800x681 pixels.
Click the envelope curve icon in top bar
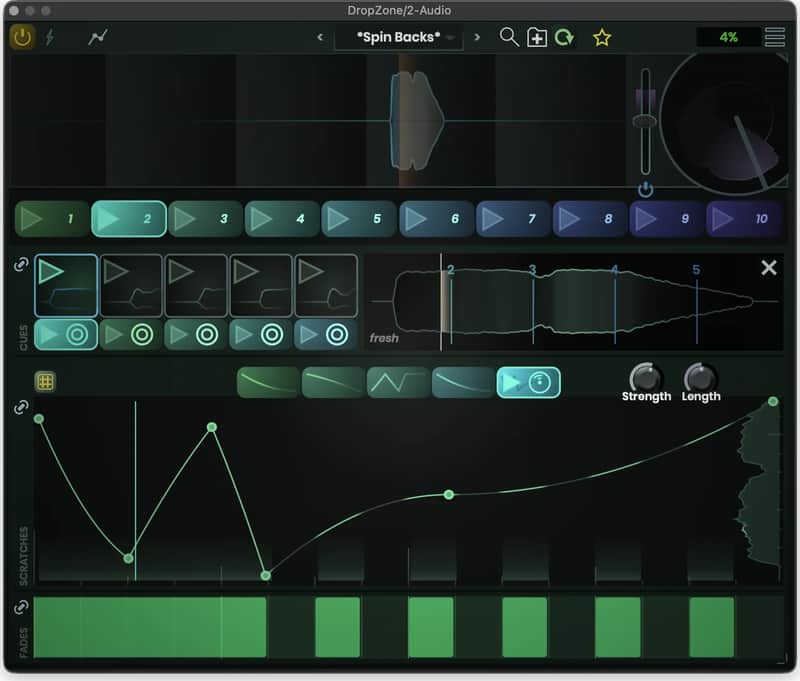pyautogui.click(x=97, y=37)
